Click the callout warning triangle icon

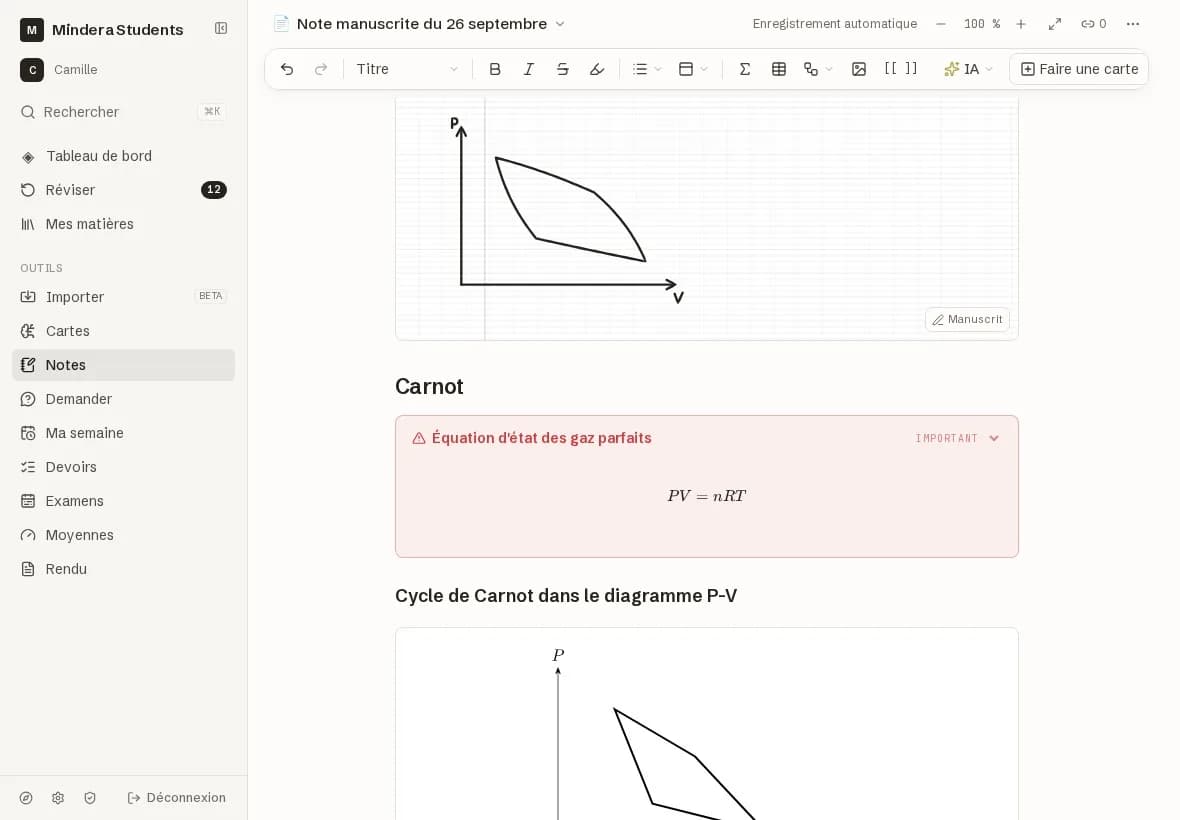(419, 439)
